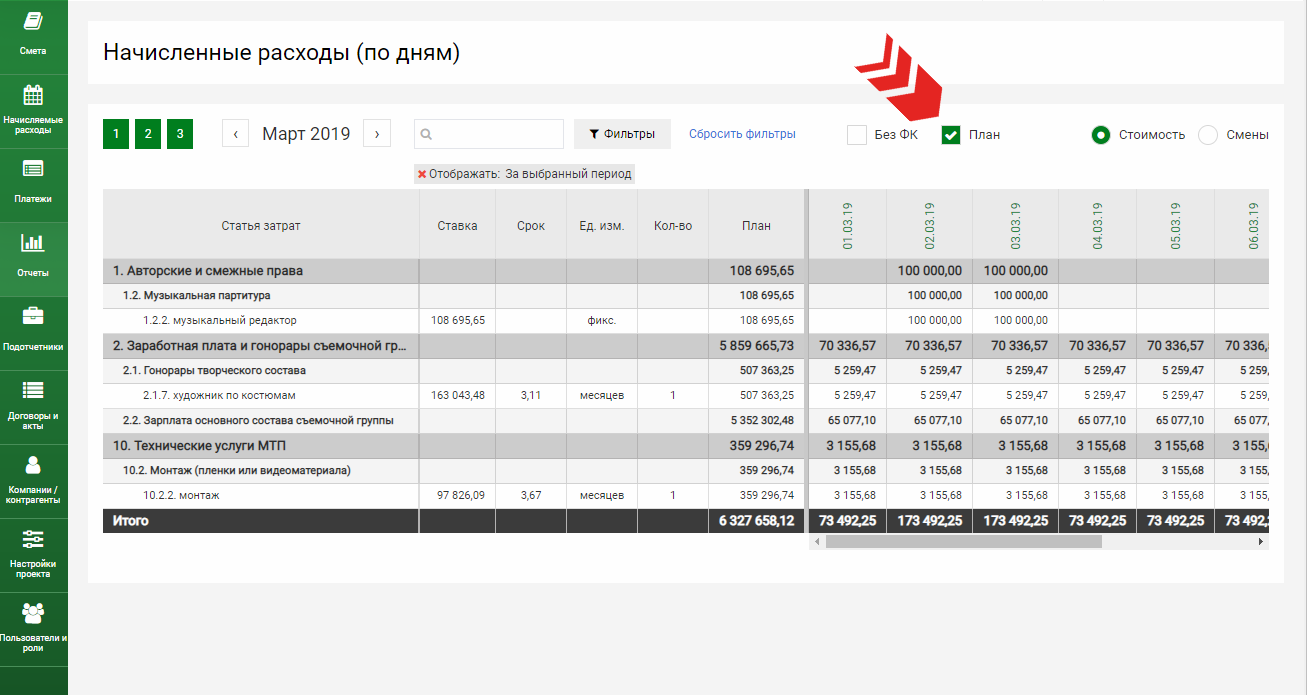Open the Фильтры filter panel
1307x695 pixels.
click(621, 134)
